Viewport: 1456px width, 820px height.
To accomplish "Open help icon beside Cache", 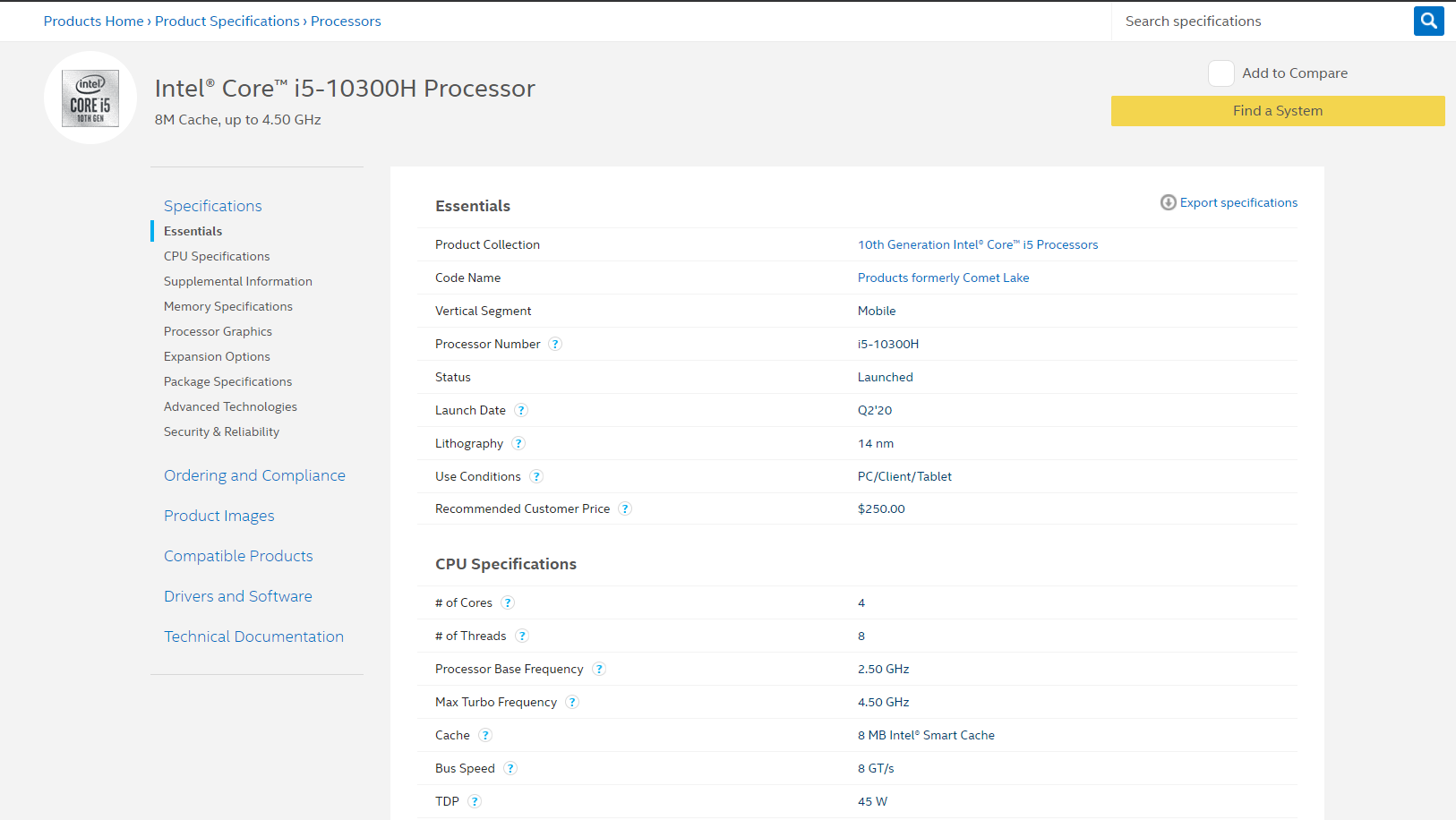I will tap(485, 735).
